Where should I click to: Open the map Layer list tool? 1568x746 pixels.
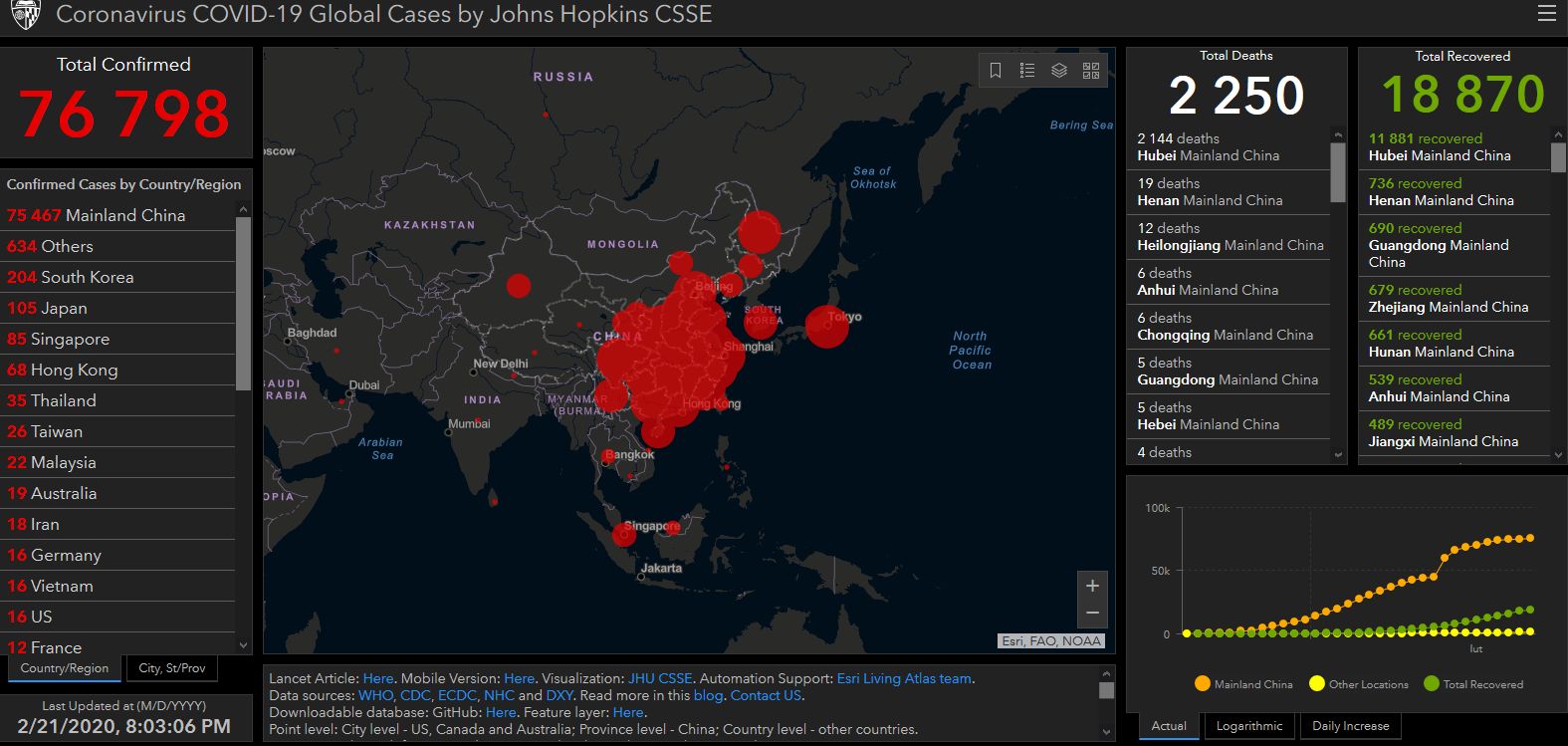tap(1059, 70)
